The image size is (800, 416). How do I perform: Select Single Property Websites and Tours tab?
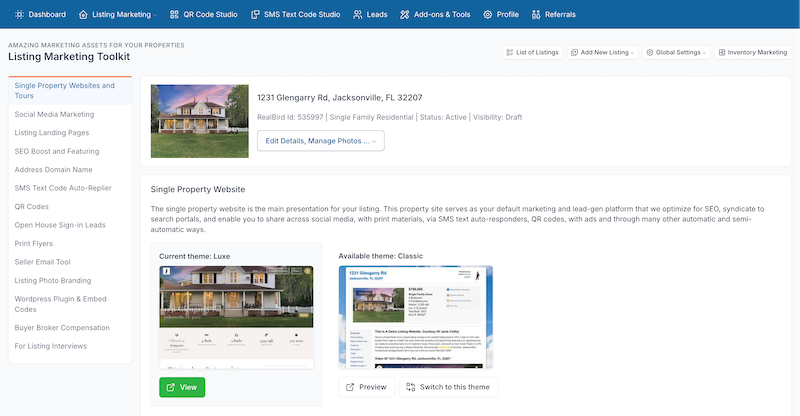[x=70, y=91]
